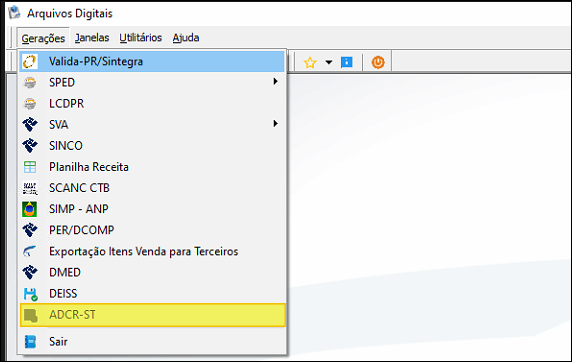This screenshot has width=572, height=362.
Task: Click the blue info toolbar icon
Action: (347, 62)
